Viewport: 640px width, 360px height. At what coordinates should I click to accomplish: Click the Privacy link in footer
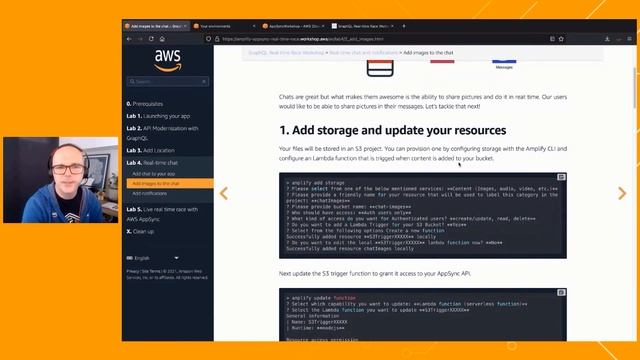(132, 271)
